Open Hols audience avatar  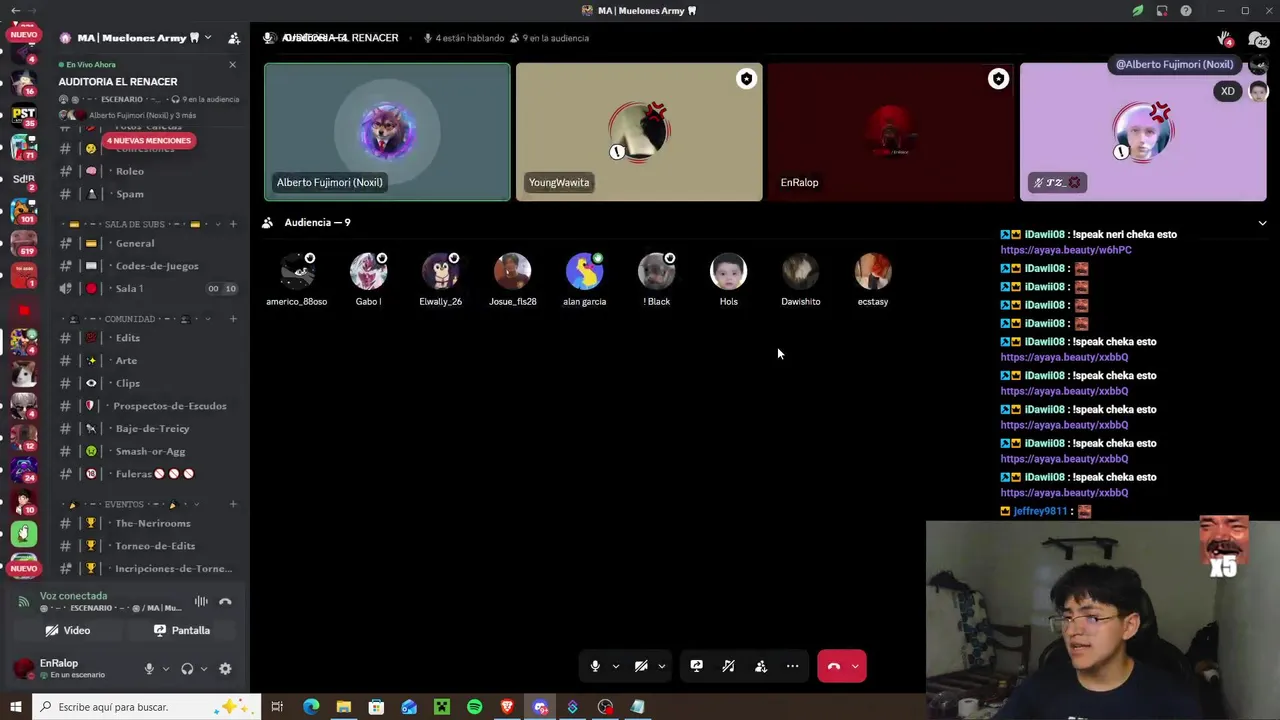[x=729, y=272]
